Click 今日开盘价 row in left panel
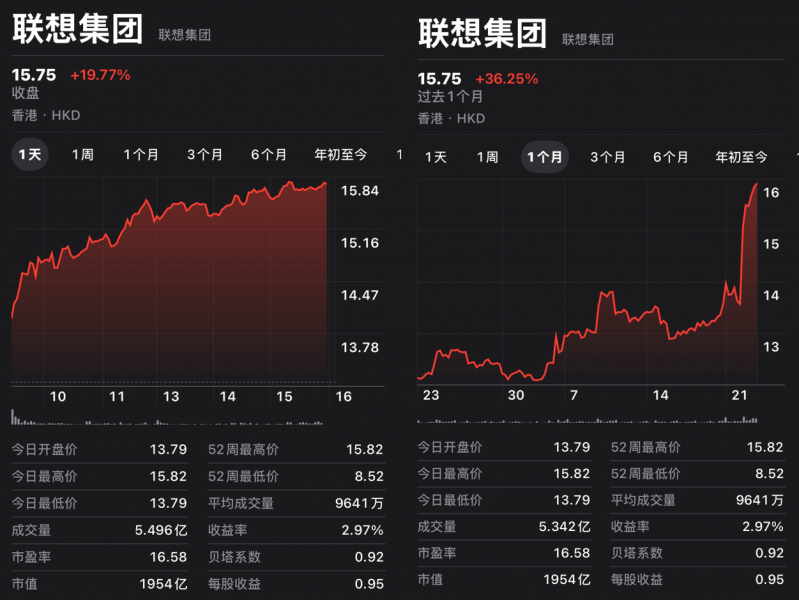Image resolution: width=799 pixels, height=600 pixels. pyautogui.click(x=99, y=450)
